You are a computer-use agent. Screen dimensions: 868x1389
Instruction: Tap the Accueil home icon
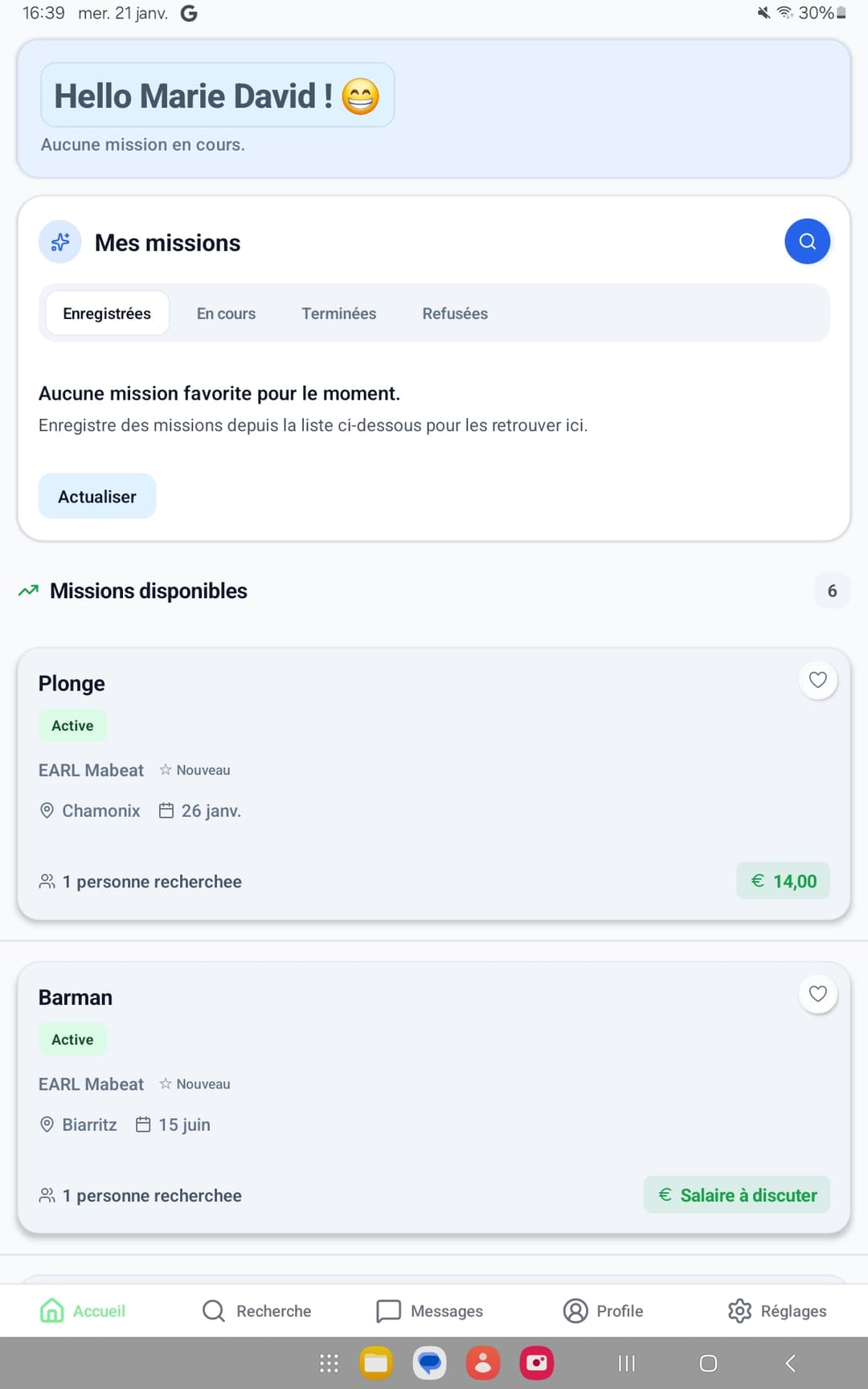click(51, 1310)
